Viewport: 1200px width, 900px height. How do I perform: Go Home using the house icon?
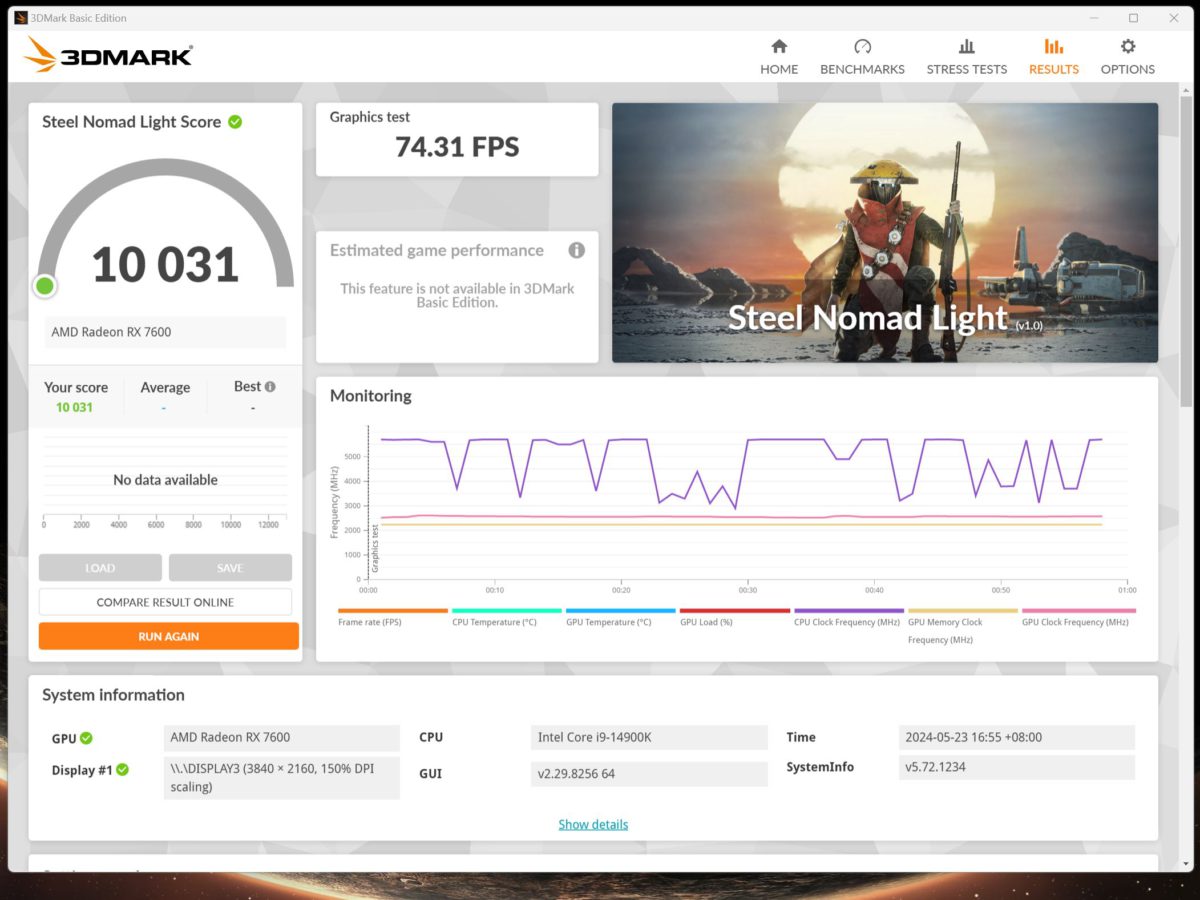click(x=779, y=47)
